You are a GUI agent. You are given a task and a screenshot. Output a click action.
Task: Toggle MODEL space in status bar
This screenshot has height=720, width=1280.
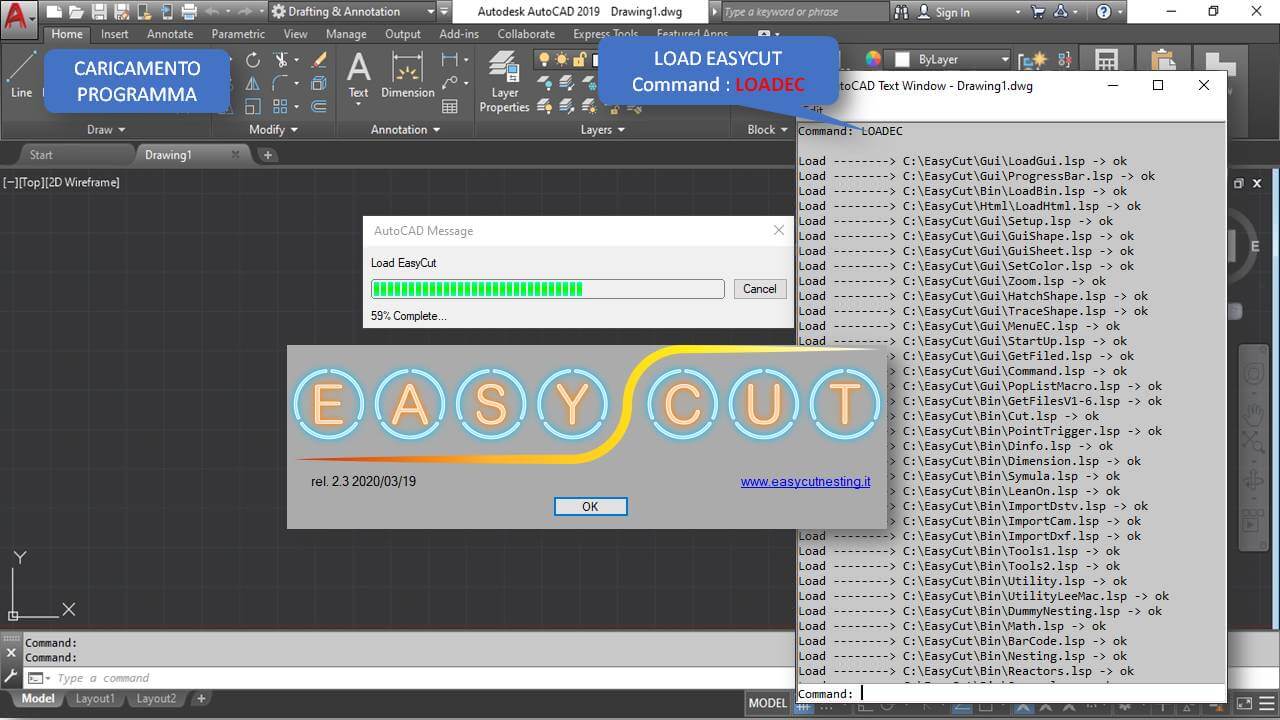click(x=767, y=703)
